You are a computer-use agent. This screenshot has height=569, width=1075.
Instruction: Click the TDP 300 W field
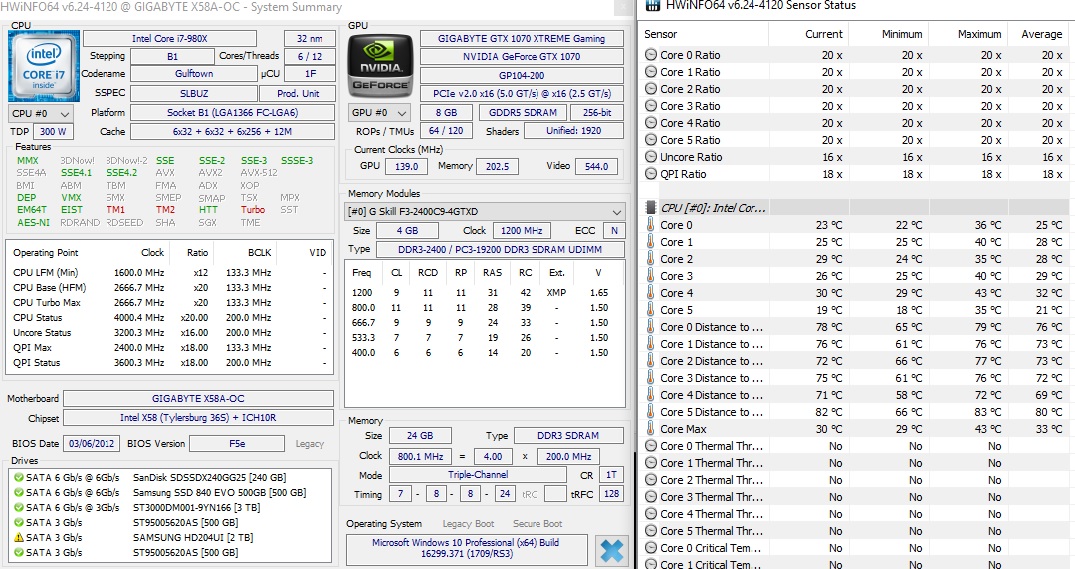click(53, 132)
